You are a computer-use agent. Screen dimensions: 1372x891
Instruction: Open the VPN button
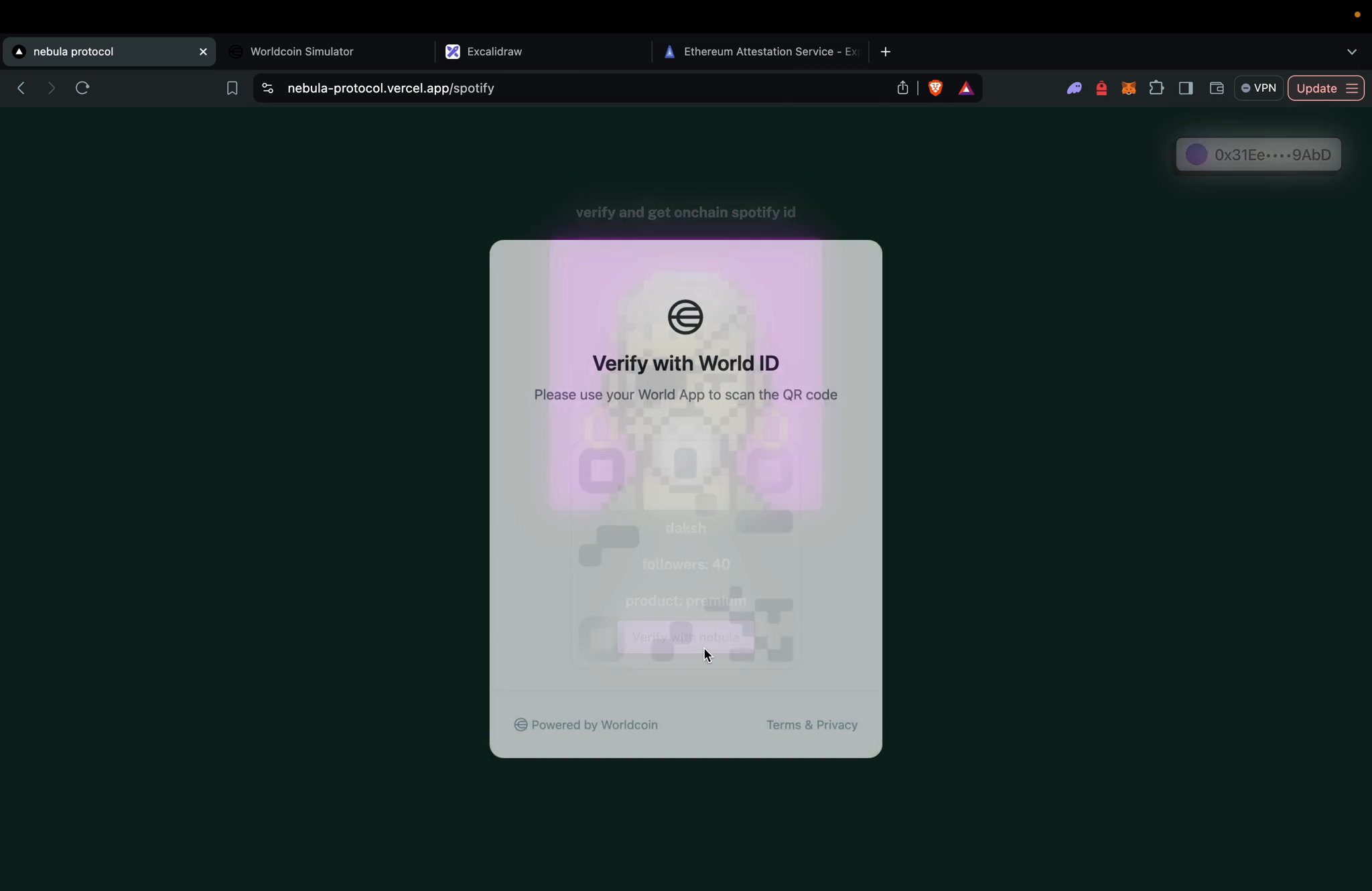[x=1259, y=88]
